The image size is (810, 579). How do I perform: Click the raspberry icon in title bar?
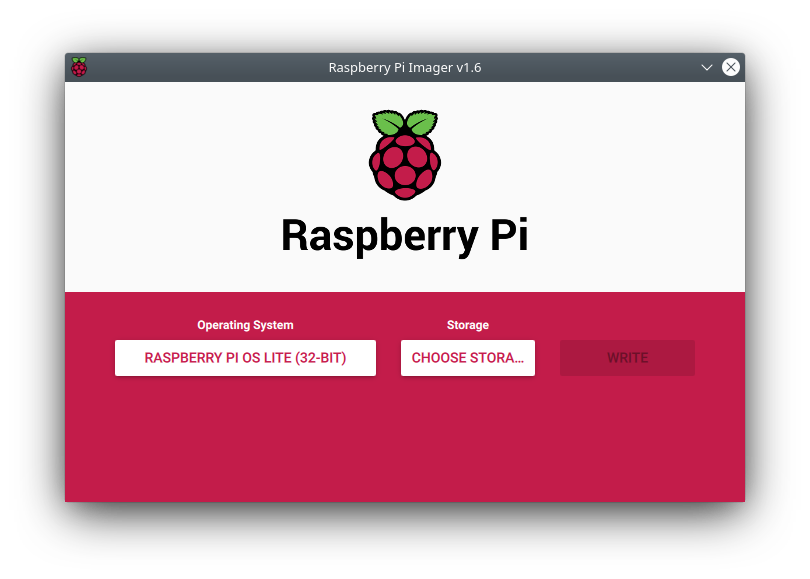click(x=79, y=67)
